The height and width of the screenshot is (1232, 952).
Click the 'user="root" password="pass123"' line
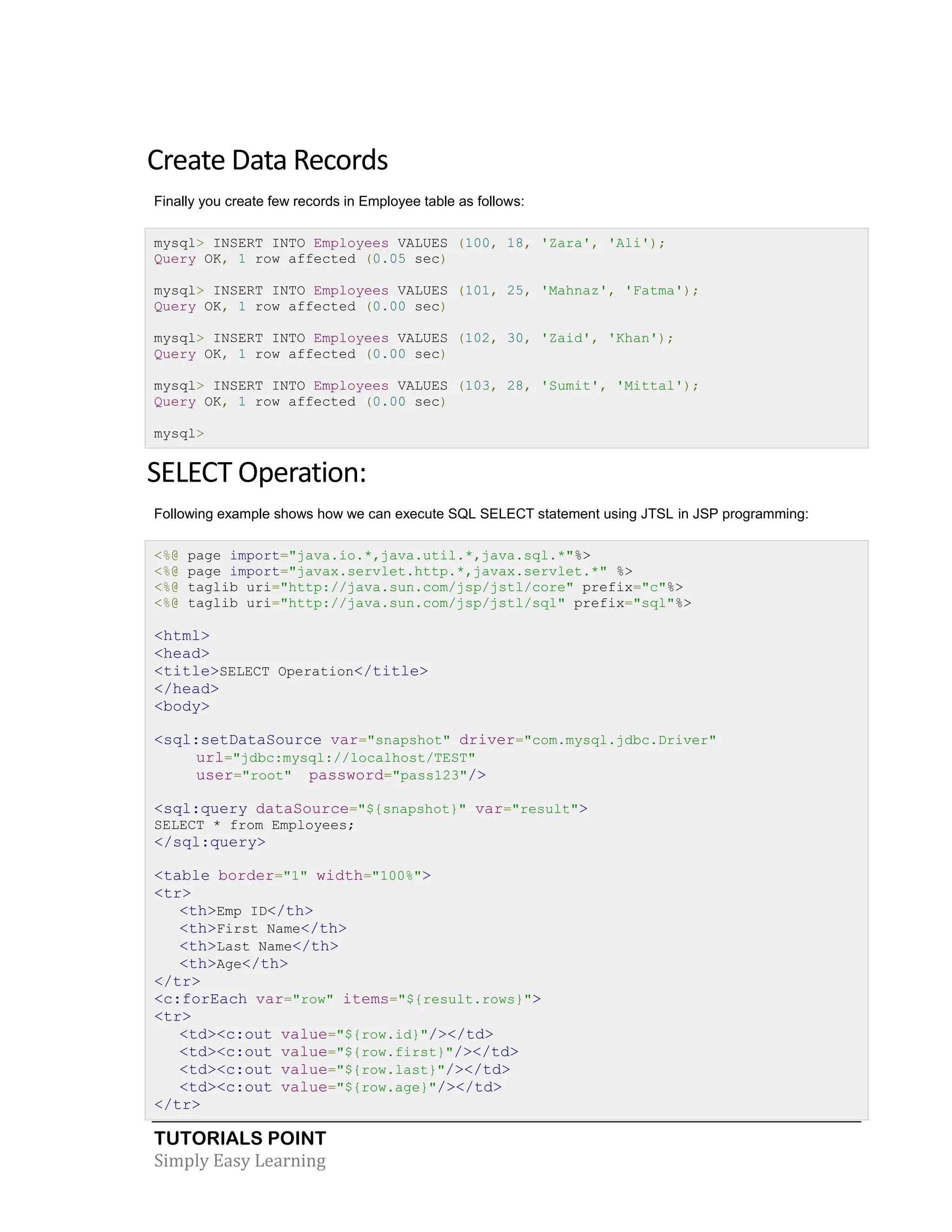pyautogui.click(x=341, y=775)
